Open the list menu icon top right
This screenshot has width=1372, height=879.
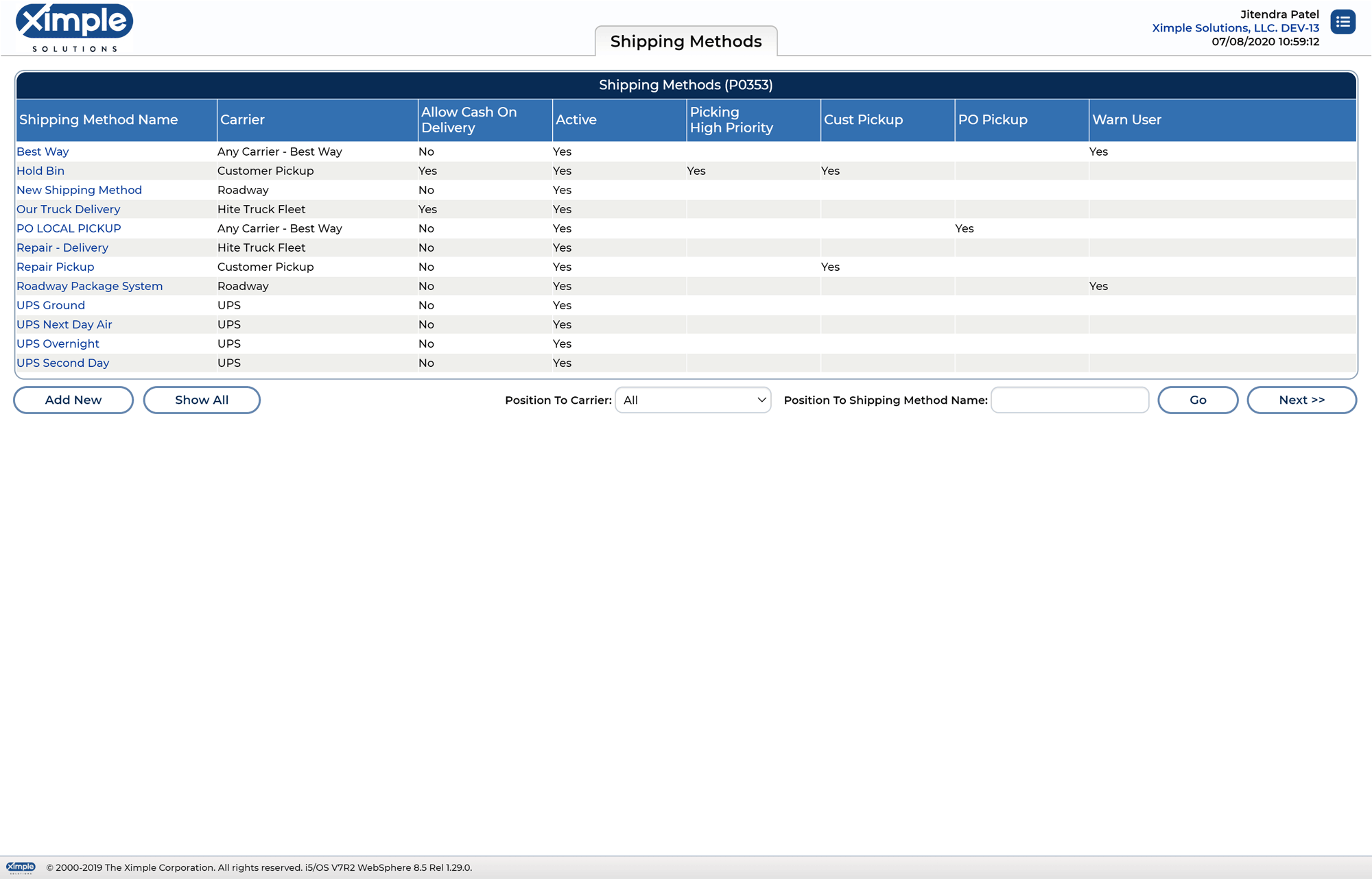click(1343, 22)
